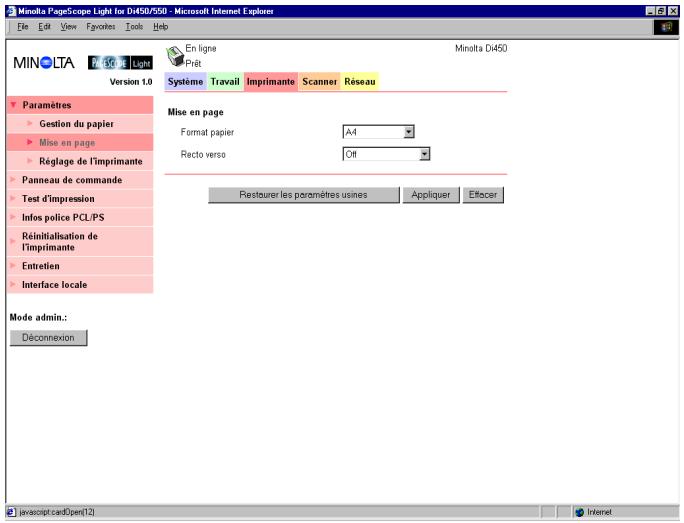Expand Infos police PCL/PS arrow
This screenshot has height=523, width=684.
coord(13,217)
